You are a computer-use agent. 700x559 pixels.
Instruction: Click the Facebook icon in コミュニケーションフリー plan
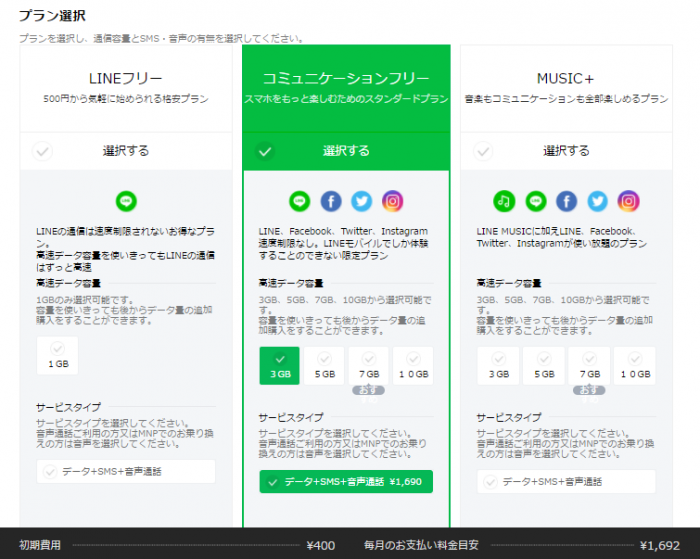tap(331, 201)
